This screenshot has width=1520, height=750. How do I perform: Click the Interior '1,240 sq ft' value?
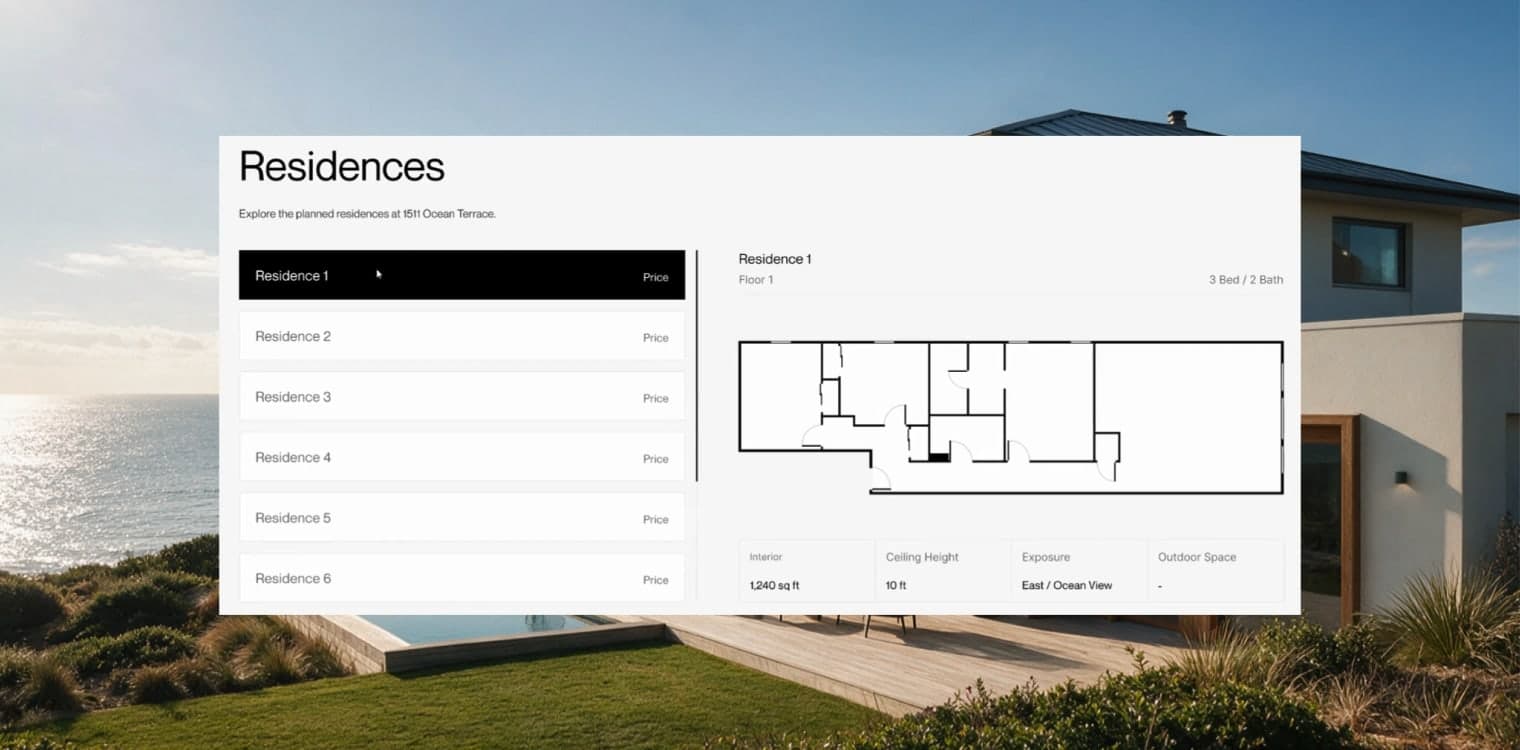coord(774,585)
